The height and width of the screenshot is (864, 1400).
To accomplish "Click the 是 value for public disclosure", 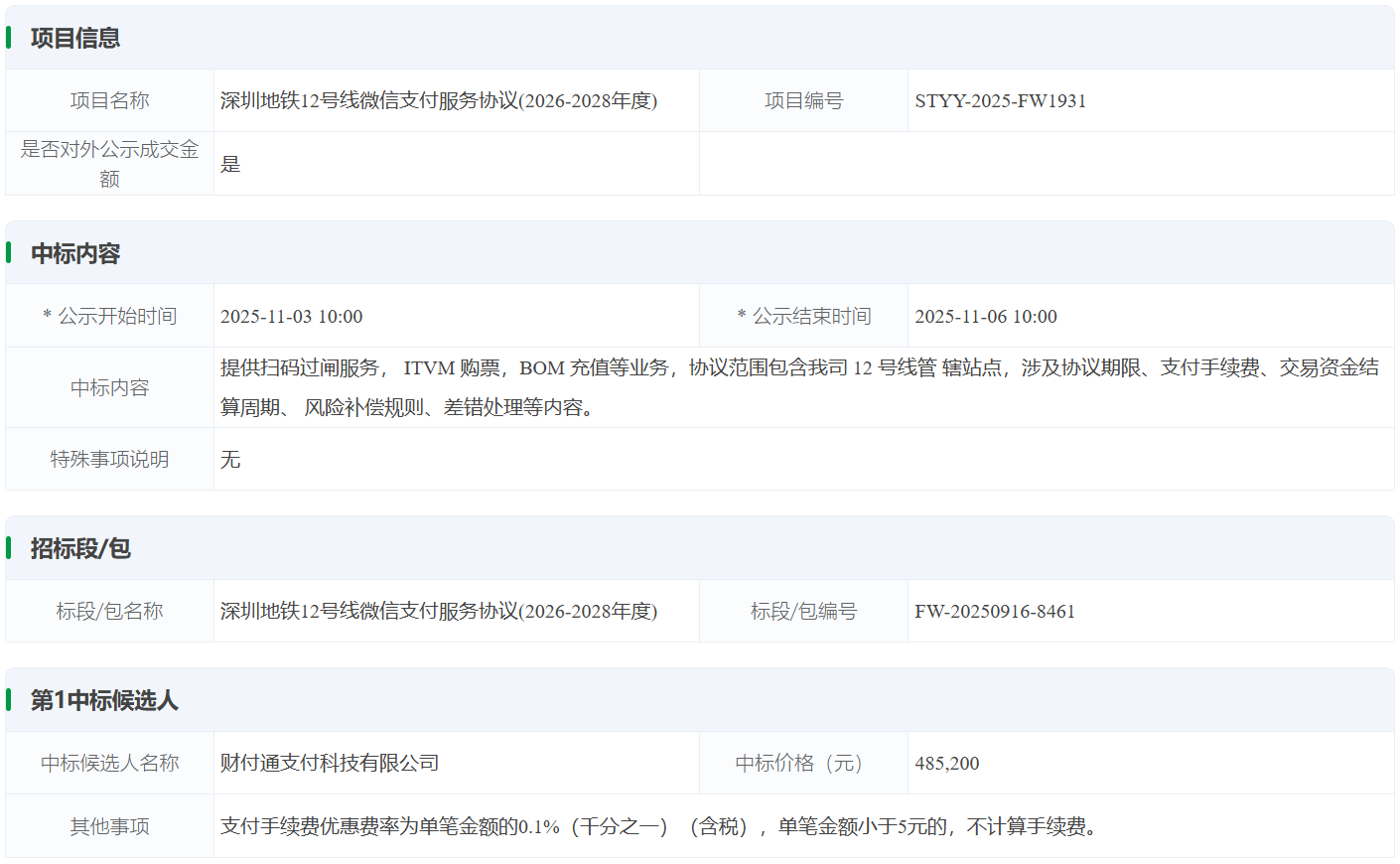I will (x=230, y=164).
